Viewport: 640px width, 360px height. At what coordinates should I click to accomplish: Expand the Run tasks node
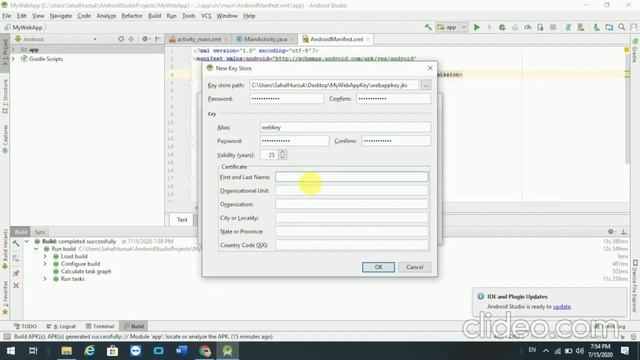point(45,279)
